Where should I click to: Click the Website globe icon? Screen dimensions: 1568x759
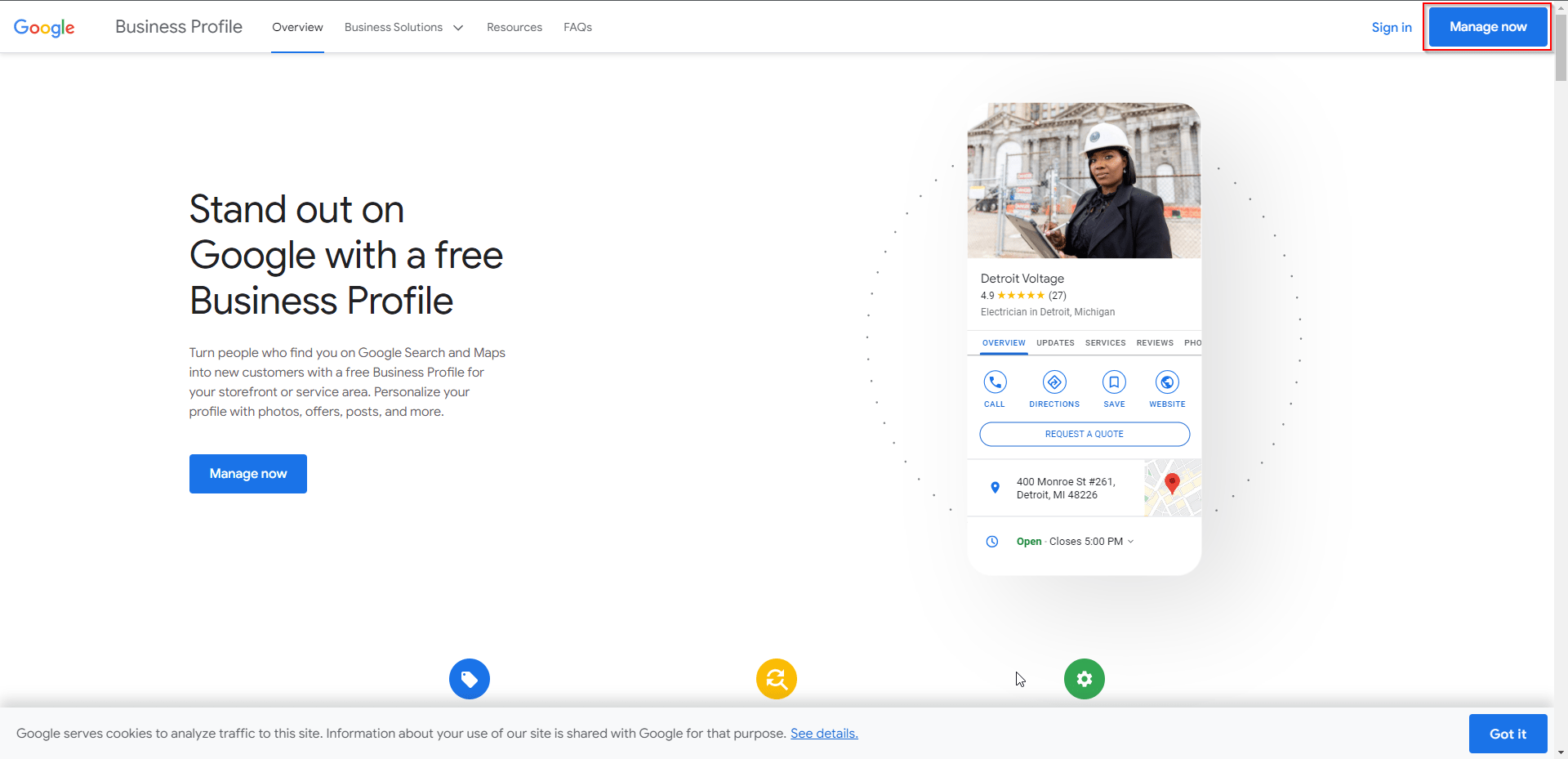[1167, 382]
